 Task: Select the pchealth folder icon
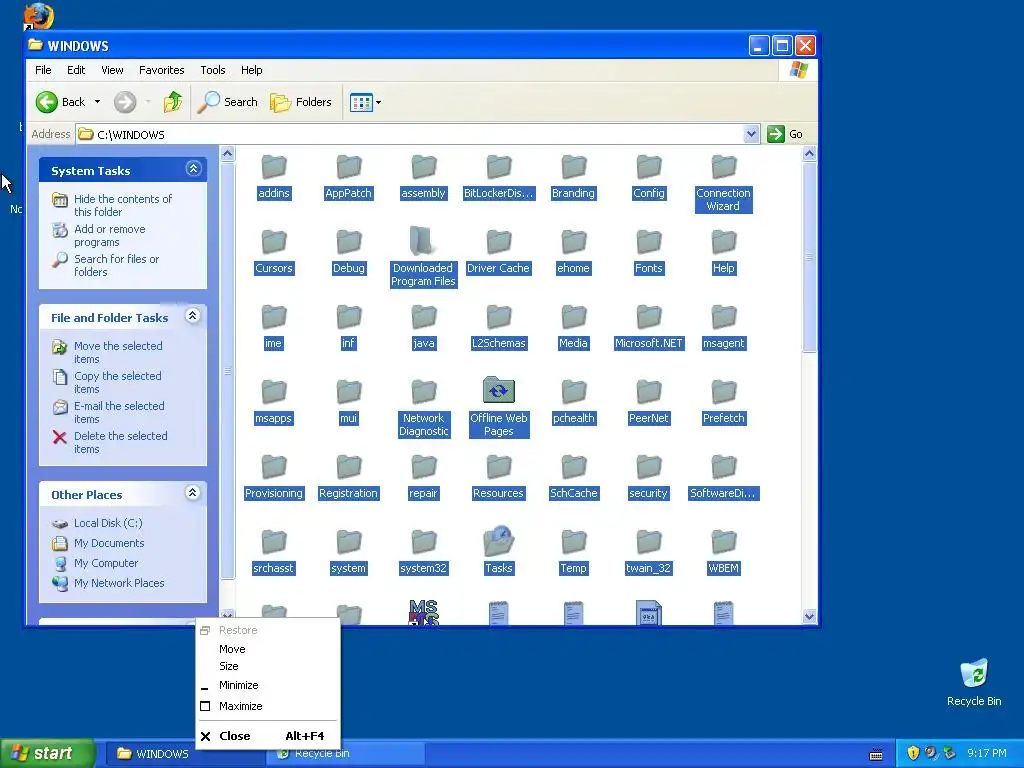(x=573, y=392)
